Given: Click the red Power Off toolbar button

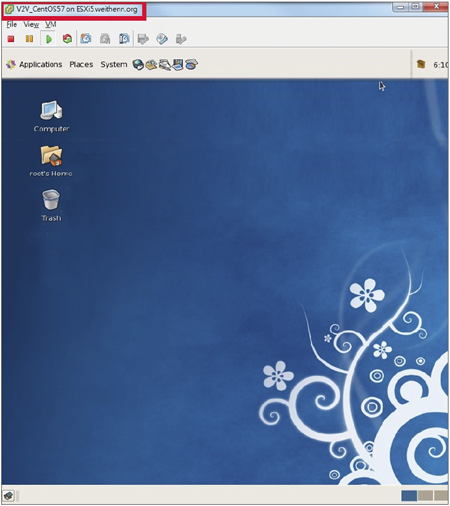Looking at the screenshot, I should coord(11,39).
